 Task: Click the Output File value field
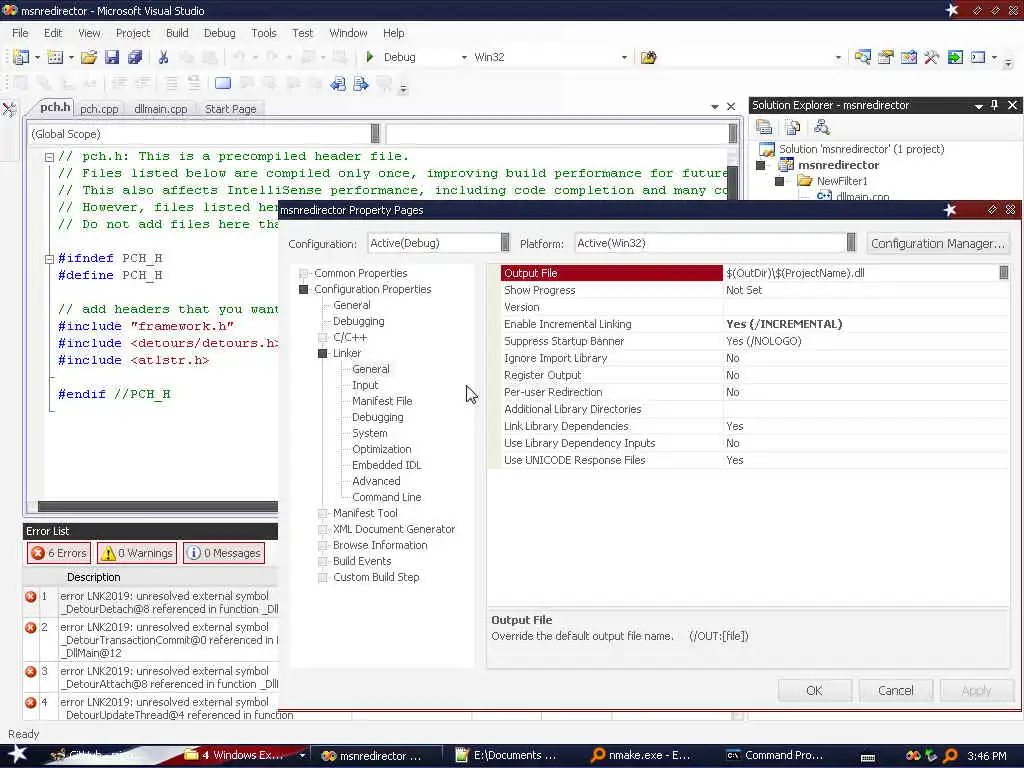[x=861, y=273]
